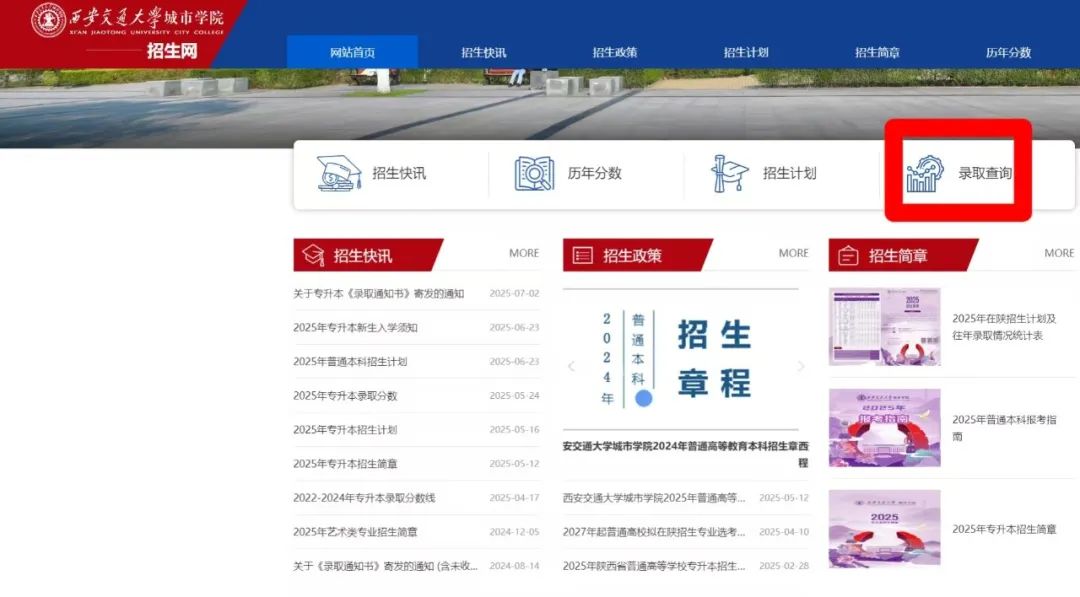This screenshot has height=597, width=1080.
Task: Click MORE next to 招生政策
Action: point(794,254)
